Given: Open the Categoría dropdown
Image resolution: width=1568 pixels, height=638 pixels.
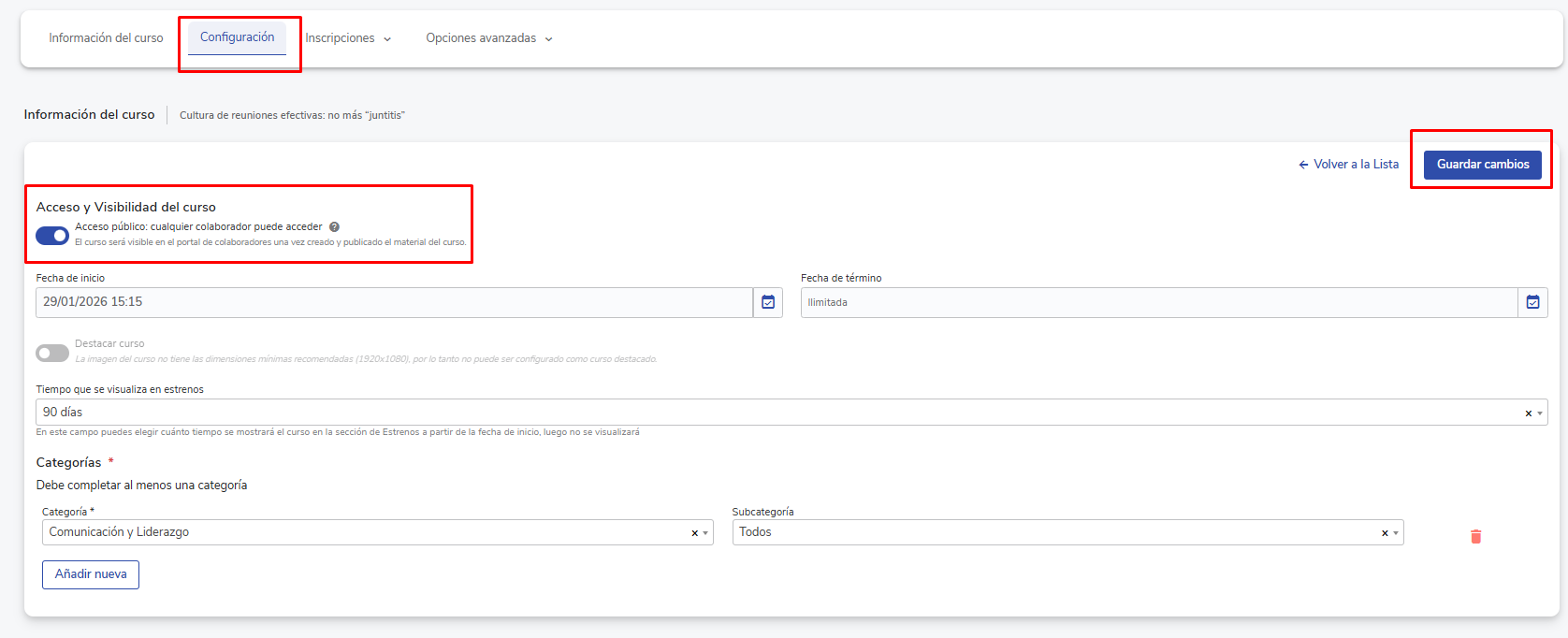Looking at the screenshot, I should 705,532.
